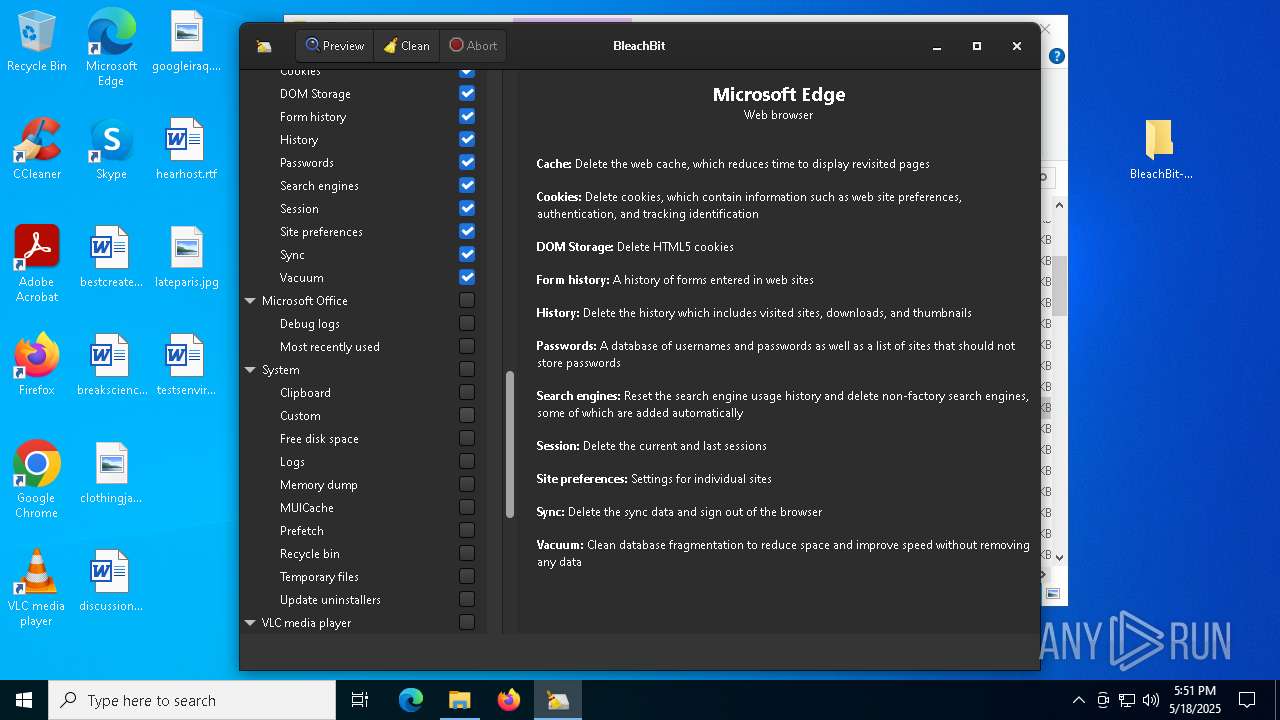
Task: Select the MUICache tree item
Action: tap(307, 508)
